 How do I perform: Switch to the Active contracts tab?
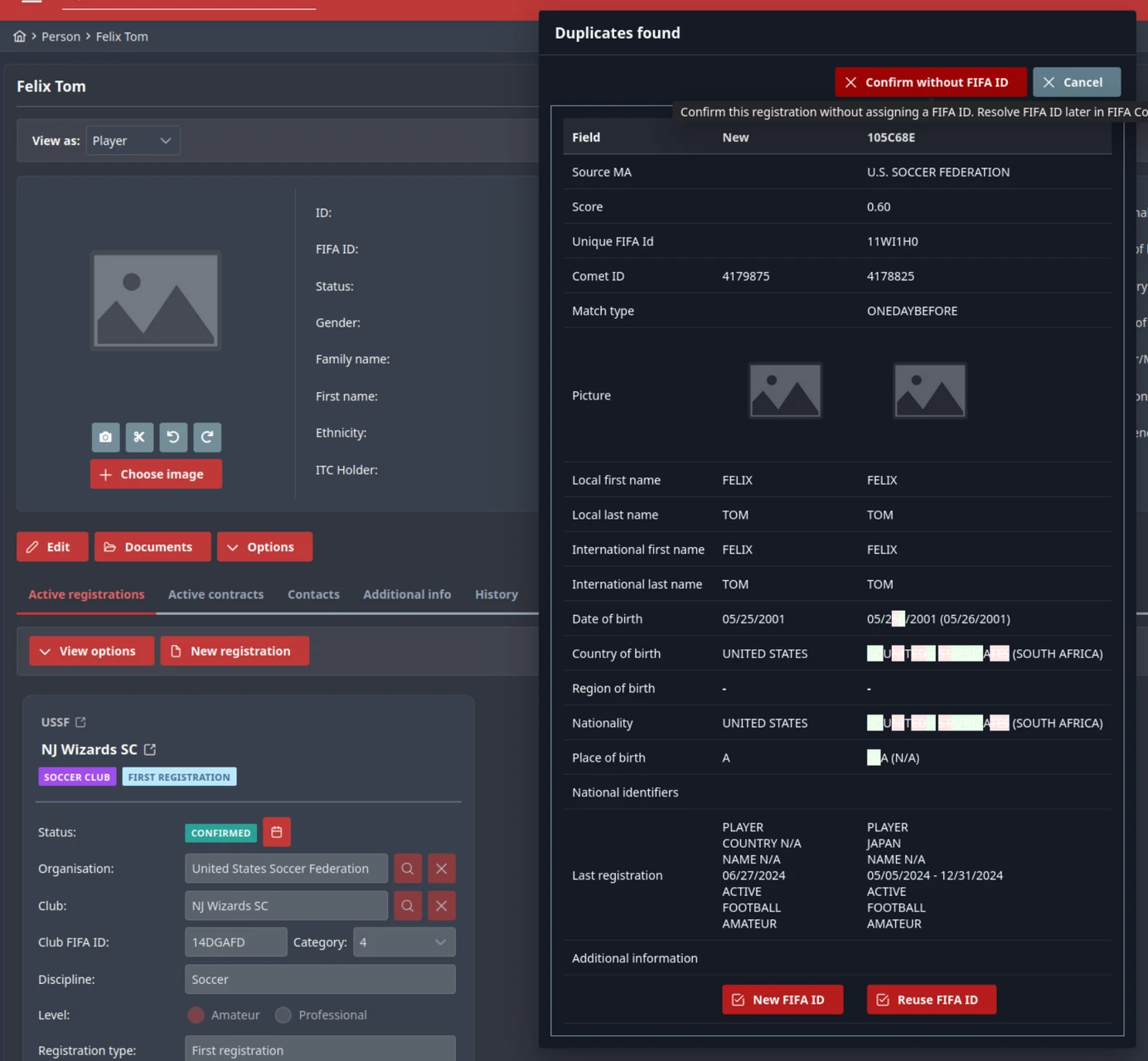tap(216, 594)
